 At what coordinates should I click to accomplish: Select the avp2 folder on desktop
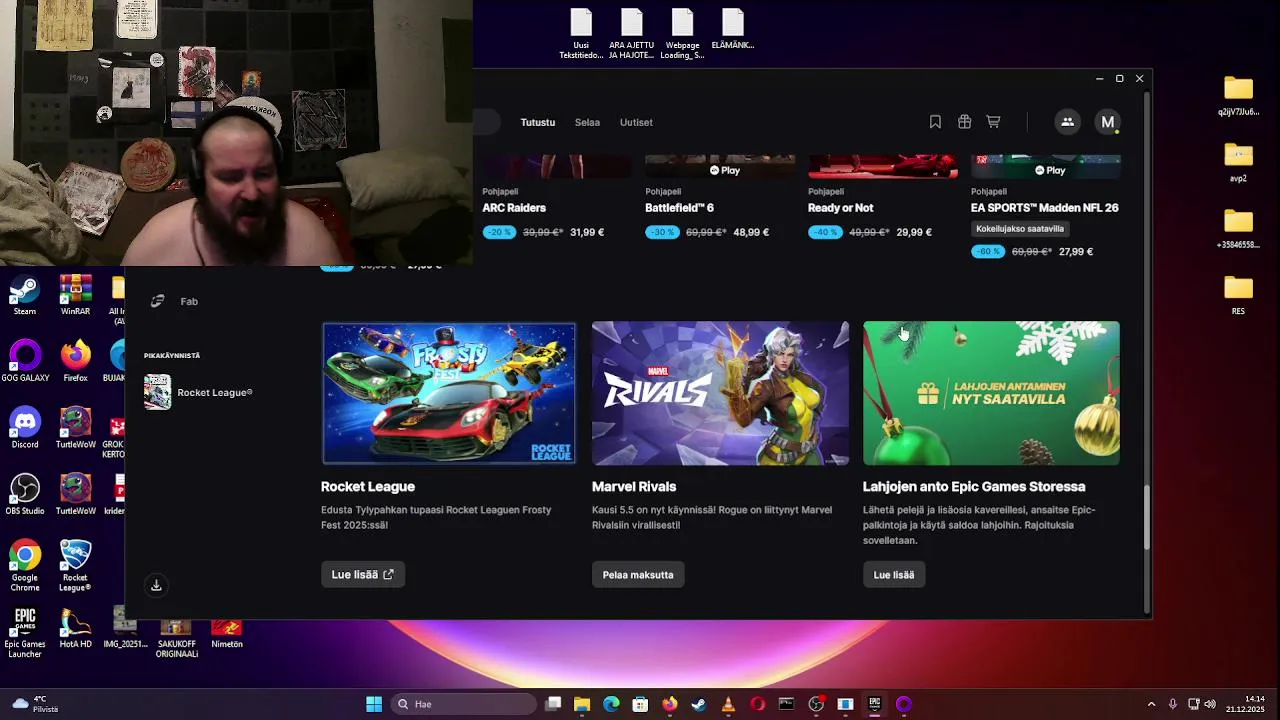click(x=1238, y=162)
